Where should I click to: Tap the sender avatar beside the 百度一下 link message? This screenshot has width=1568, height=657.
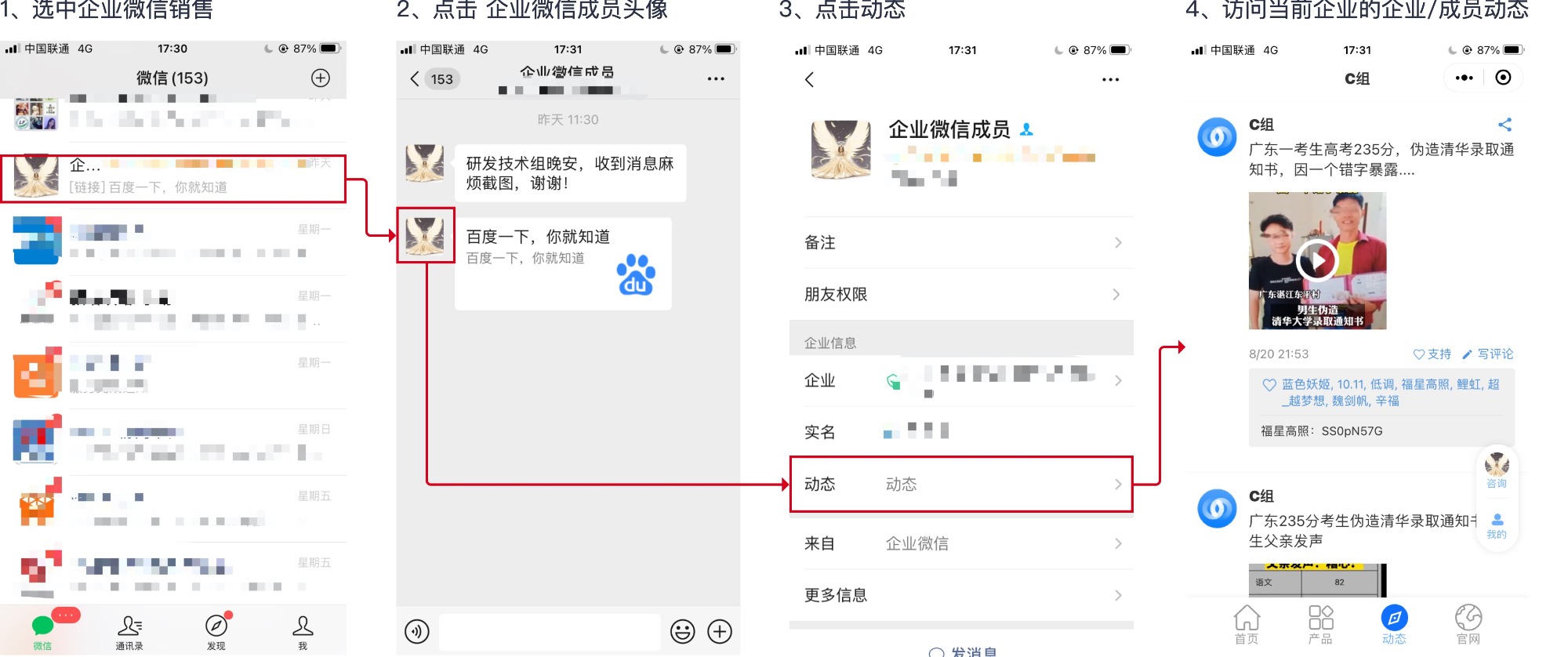pos(425,236)
